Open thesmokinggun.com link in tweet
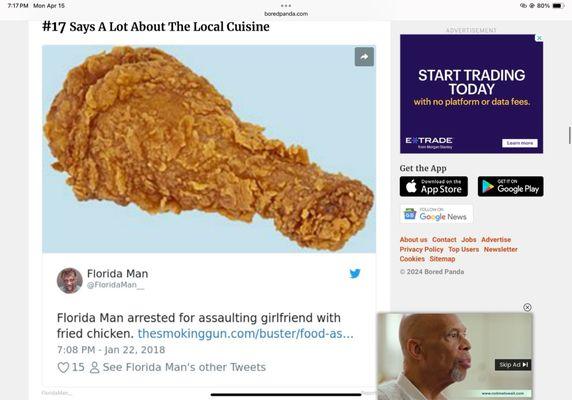Image resolution: width=572 pixels, height=400 pixels. click(246, 334)
